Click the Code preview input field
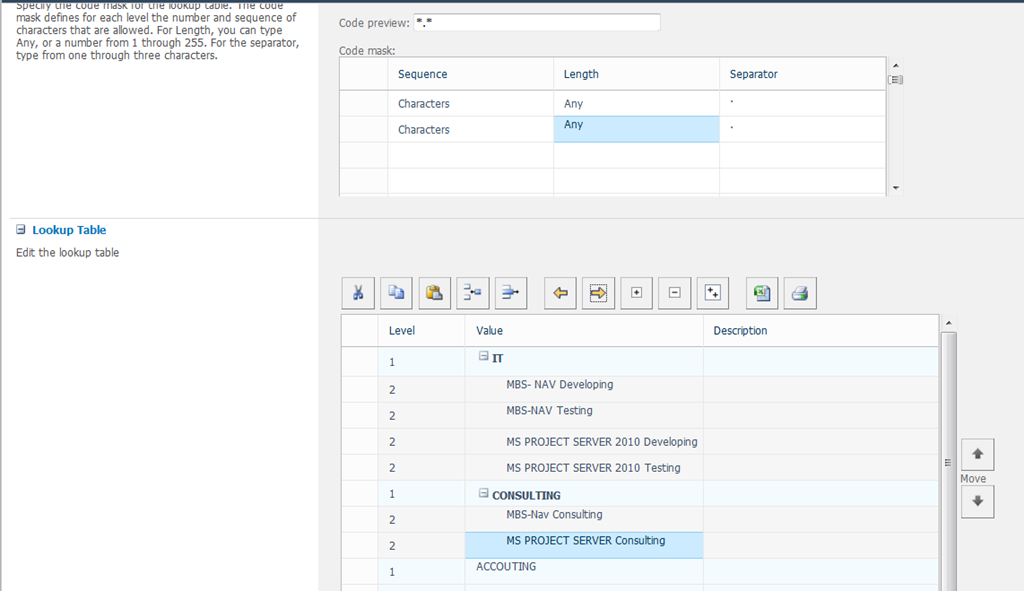Image resolution: width=1024 pixels, height=591 pixels. 536,23
